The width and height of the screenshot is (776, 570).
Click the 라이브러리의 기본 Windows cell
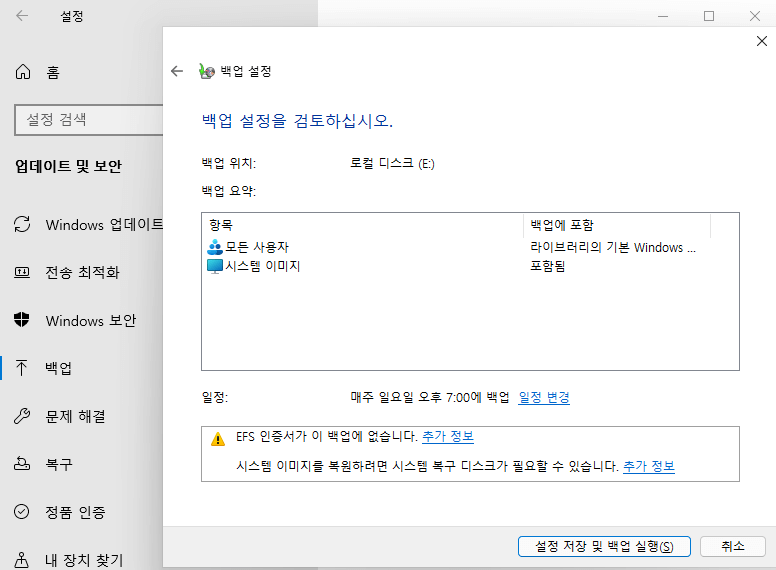click(x=613, y=247)
